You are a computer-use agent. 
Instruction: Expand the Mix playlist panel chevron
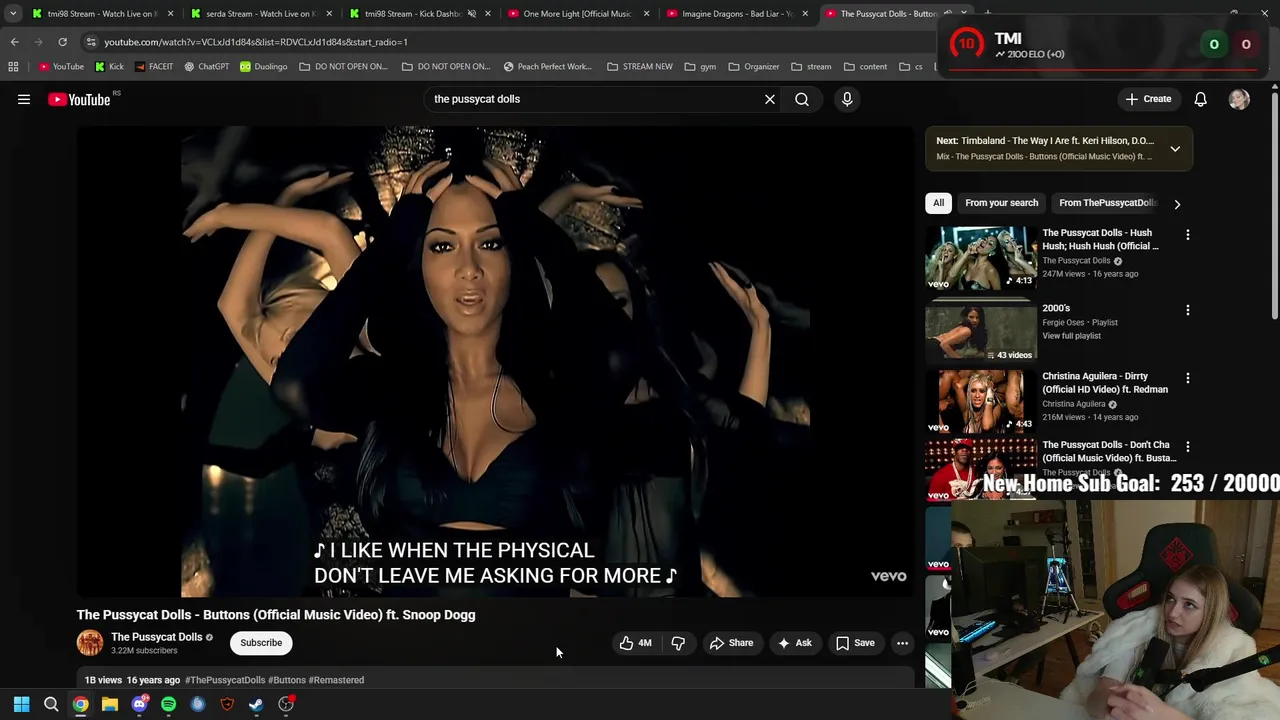[x=1175, y=149]
